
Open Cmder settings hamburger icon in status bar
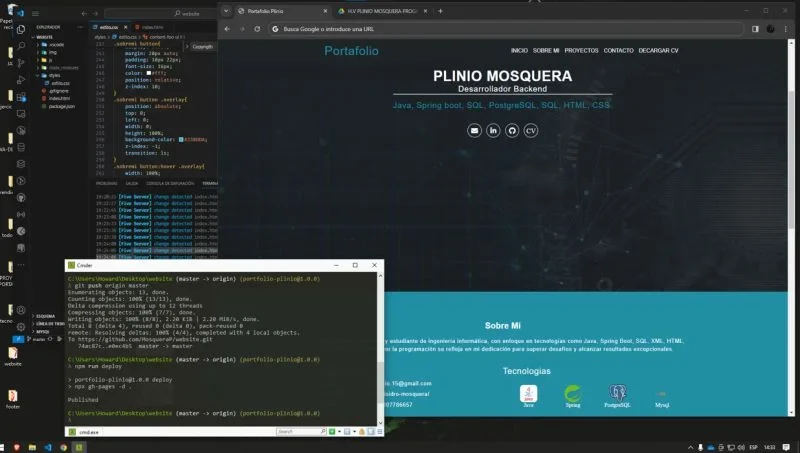click(x=379, y=432)
